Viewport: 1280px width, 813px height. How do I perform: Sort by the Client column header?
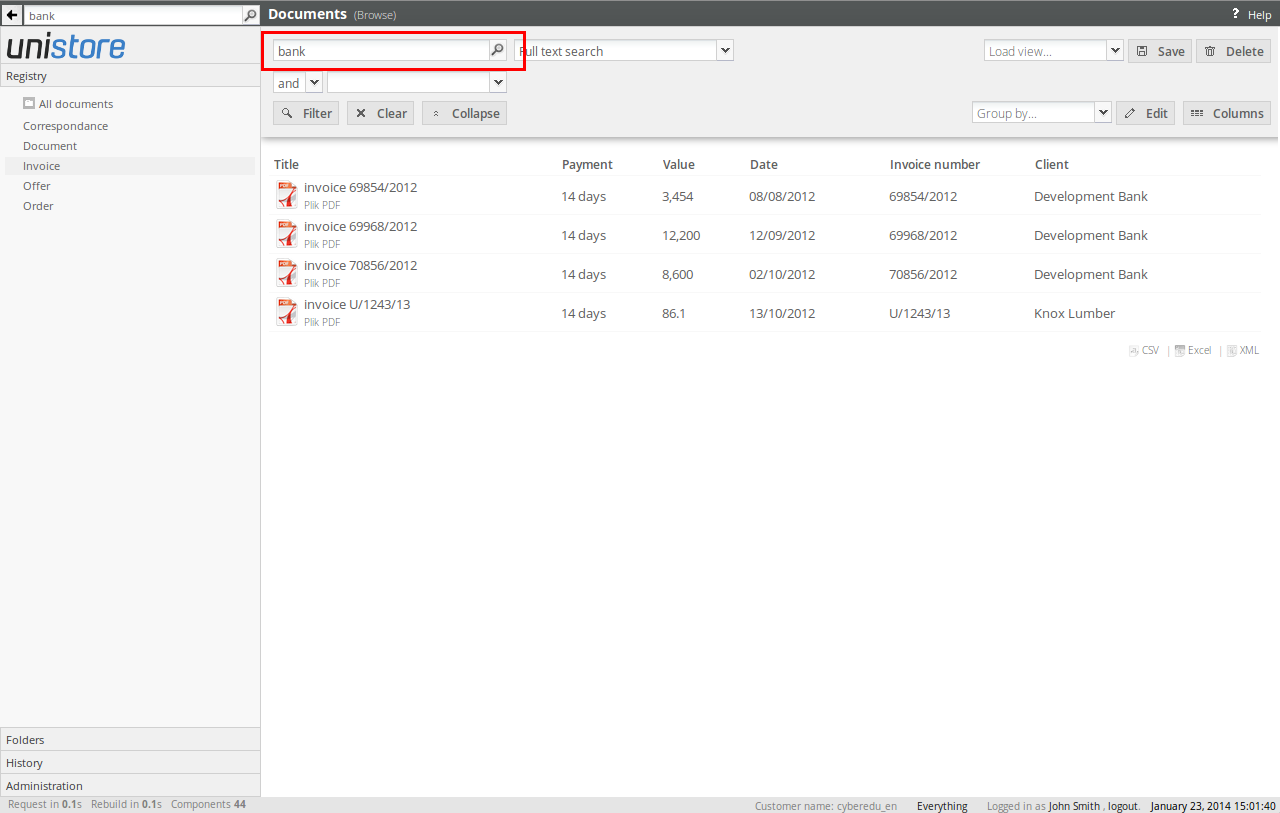(1052, 164)
